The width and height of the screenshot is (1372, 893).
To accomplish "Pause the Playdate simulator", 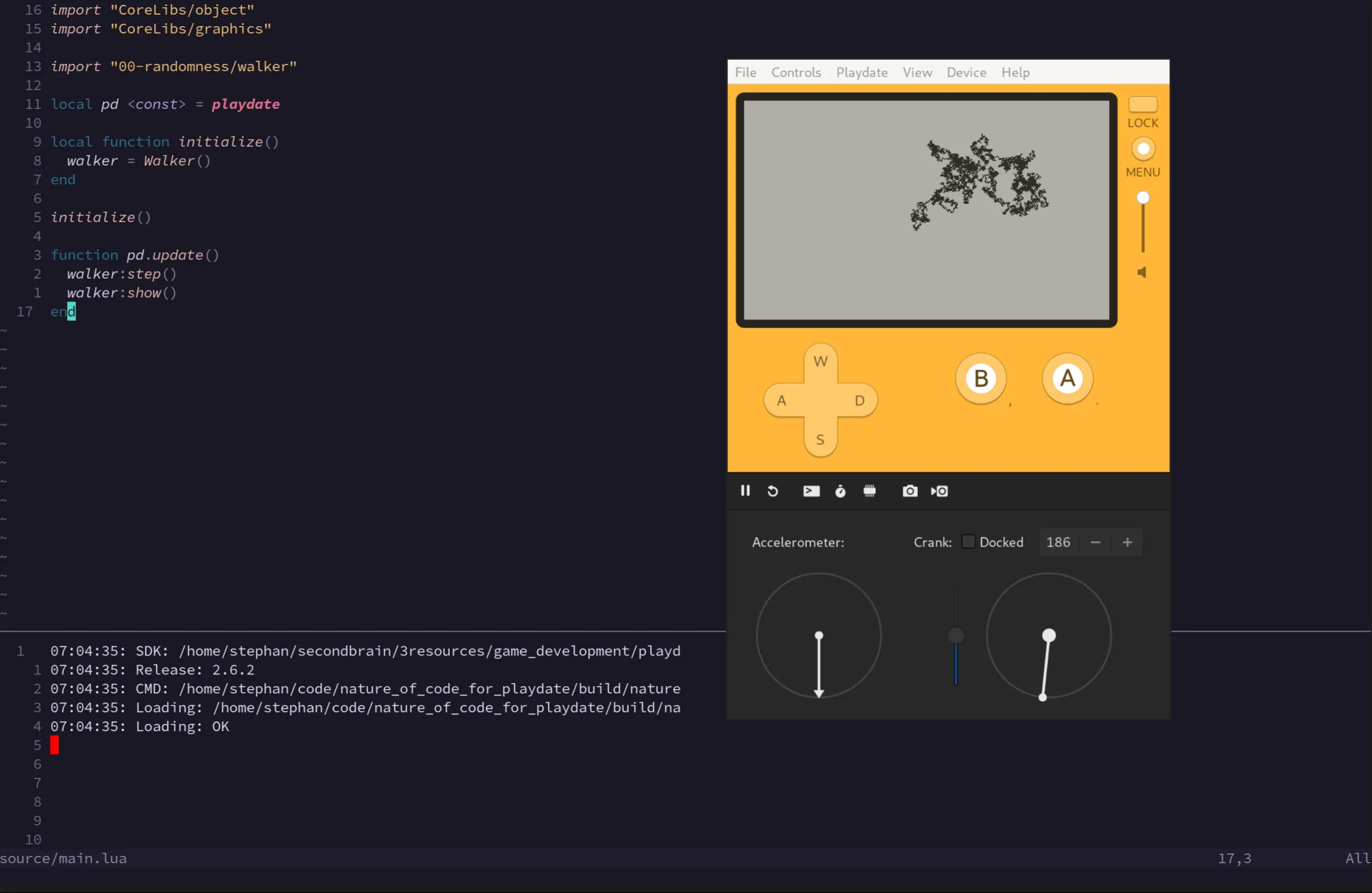I will pyautogui.click(x=745, y=491).
